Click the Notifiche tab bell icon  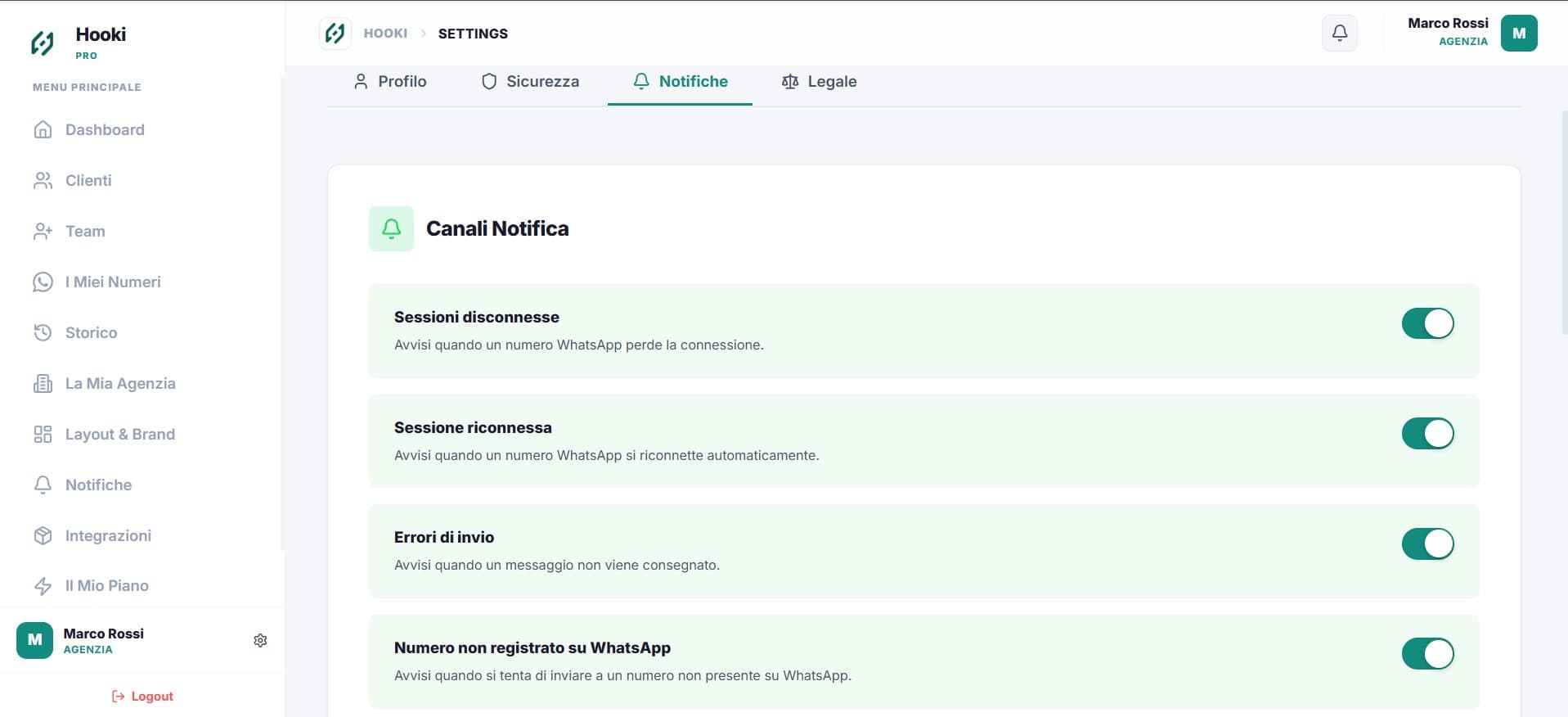pos(641,81)
